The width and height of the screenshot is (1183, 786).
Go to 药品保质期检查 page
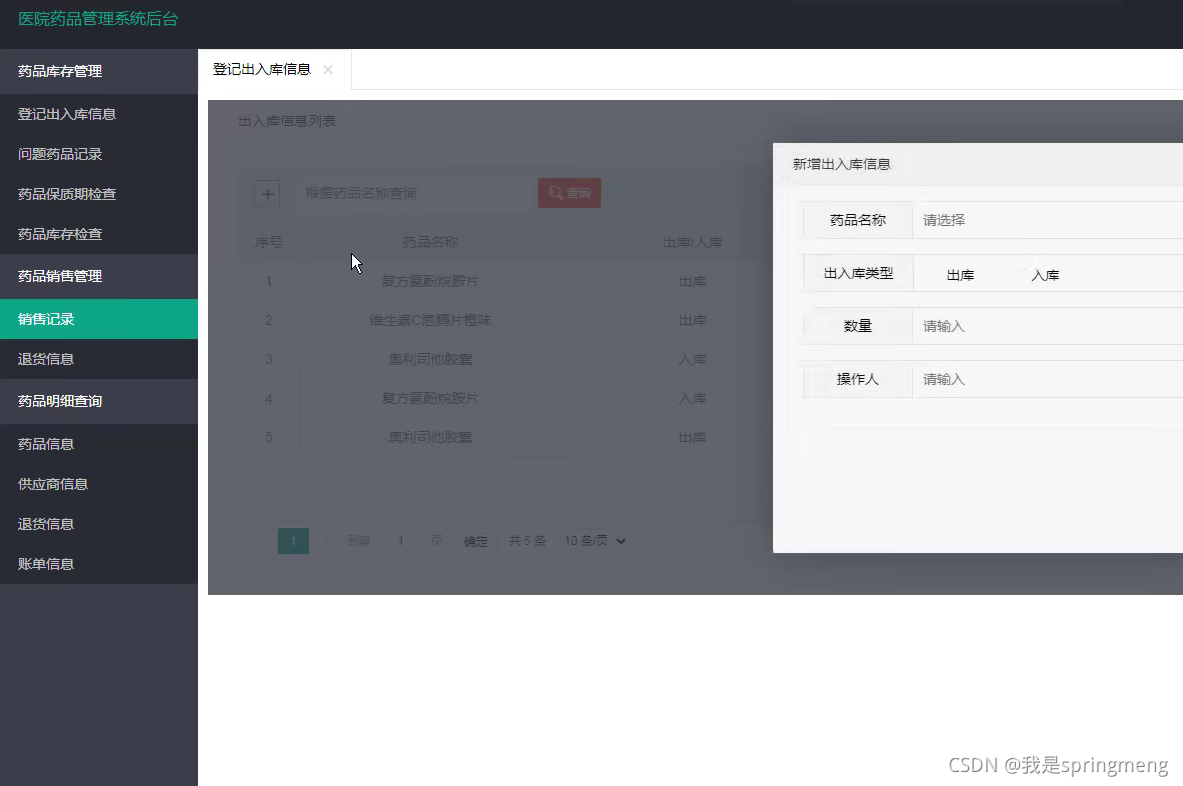coord(99,194)
